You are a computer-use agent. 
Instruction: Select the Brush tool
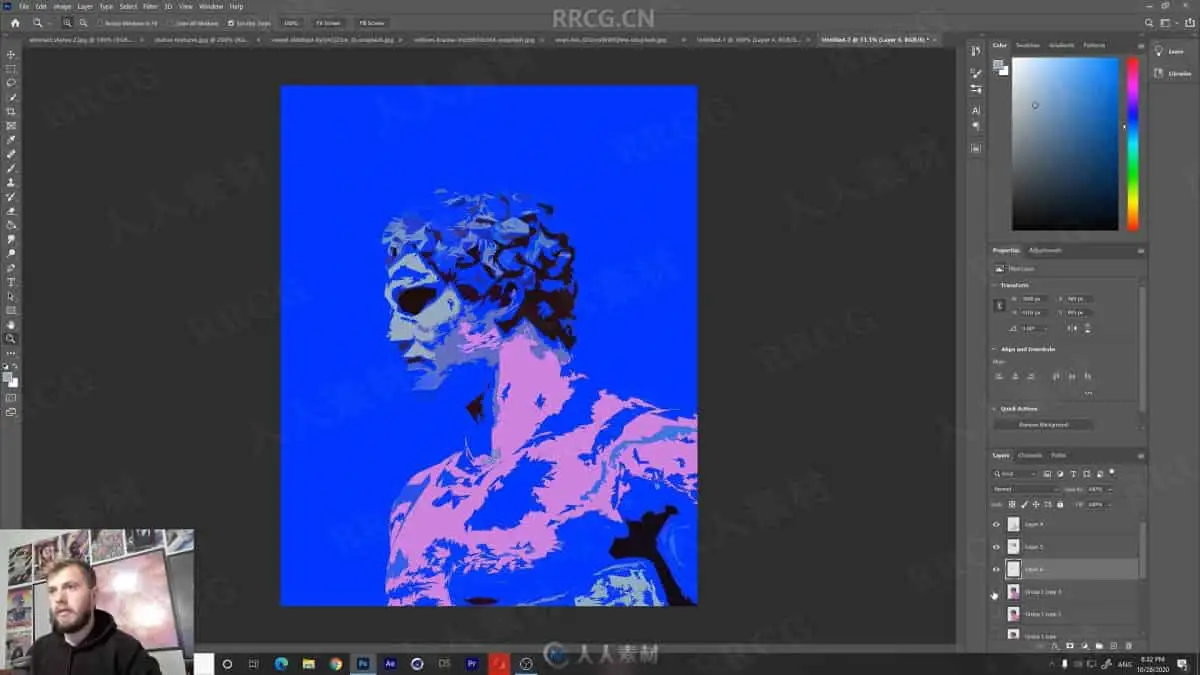pos(11,169)
